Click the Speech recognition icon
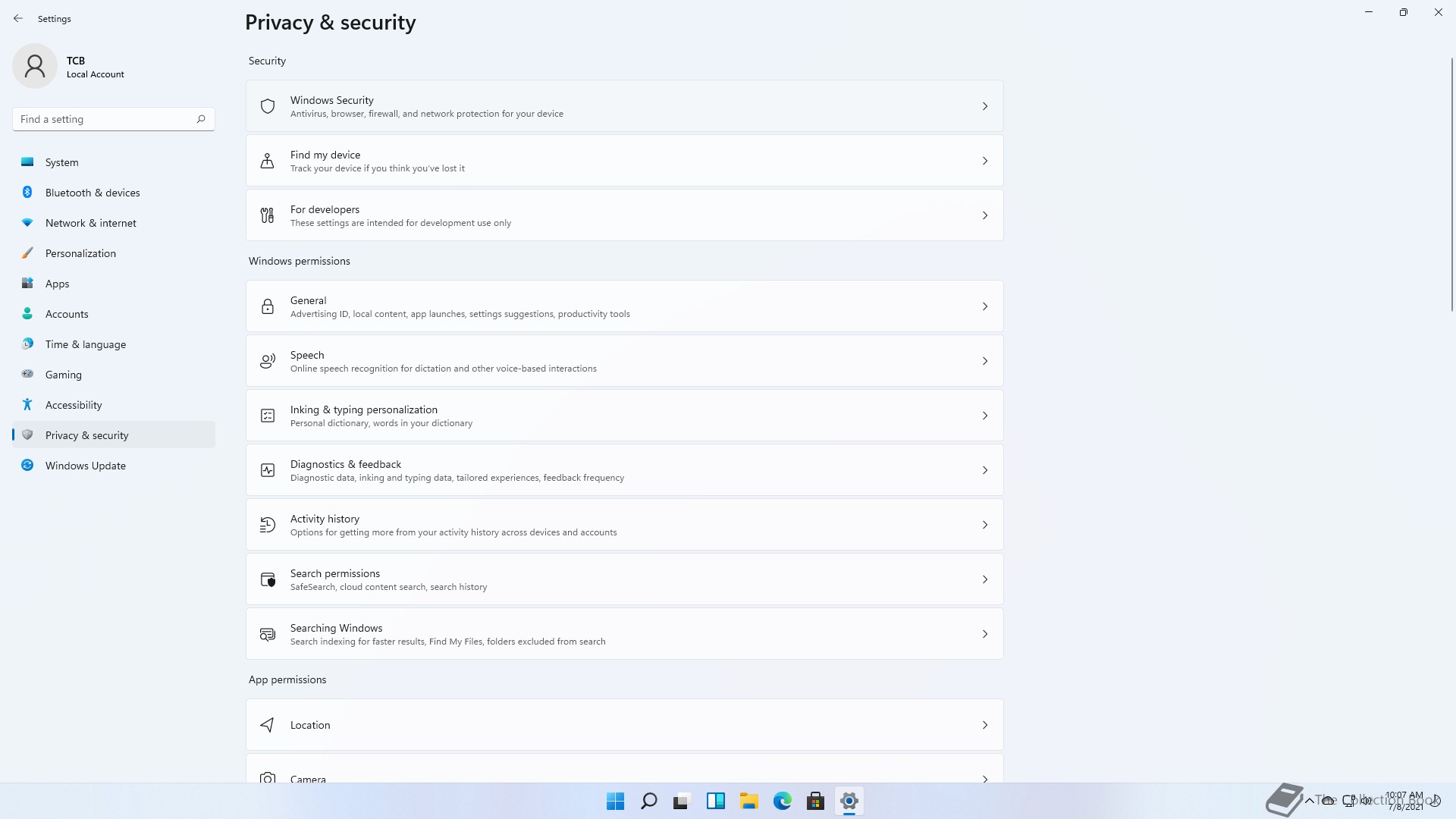This screenshot has width=1456, height=819. point(268,361)
